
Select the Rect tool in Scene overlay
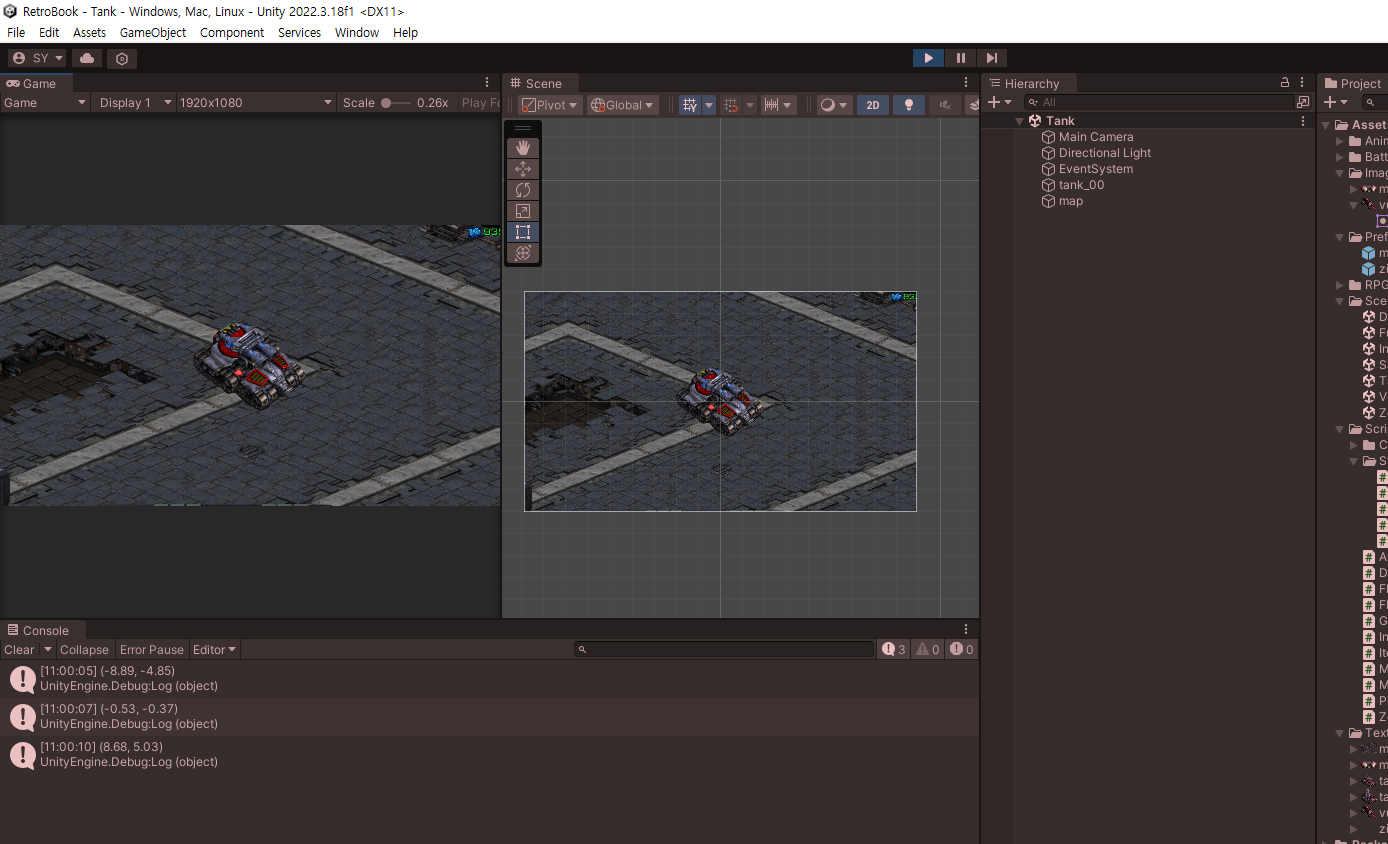(522, 232)
